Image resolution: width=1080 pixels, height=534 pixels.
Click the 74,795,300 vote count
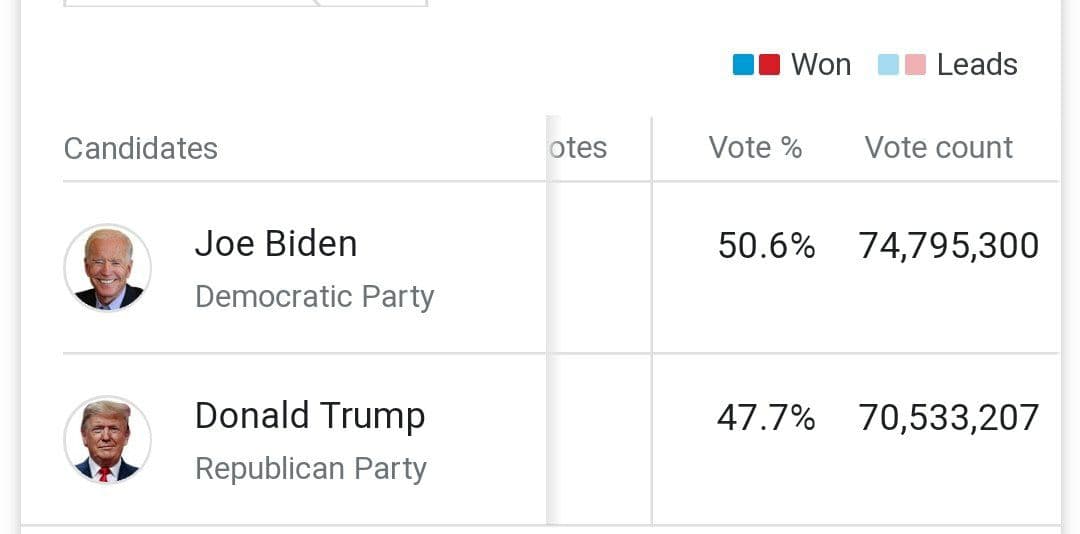tap(948, 246)
